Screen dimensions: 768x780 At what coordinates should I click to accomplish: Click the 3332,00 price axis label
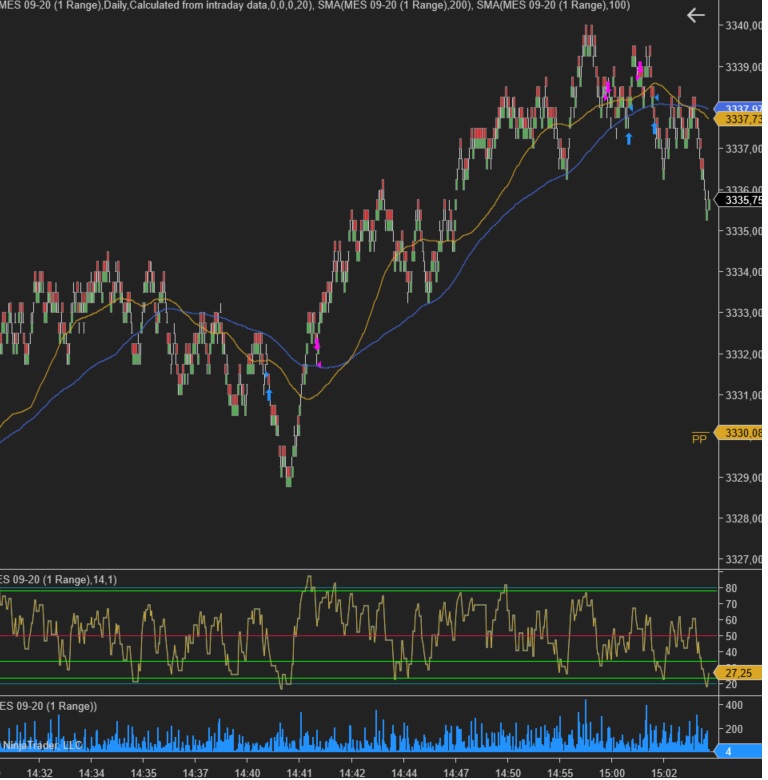(743, 354)
